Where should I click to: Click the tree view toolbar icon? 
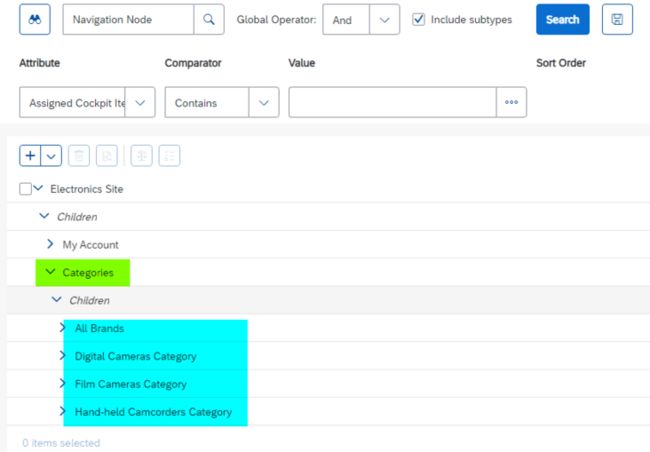pos(141,156)
